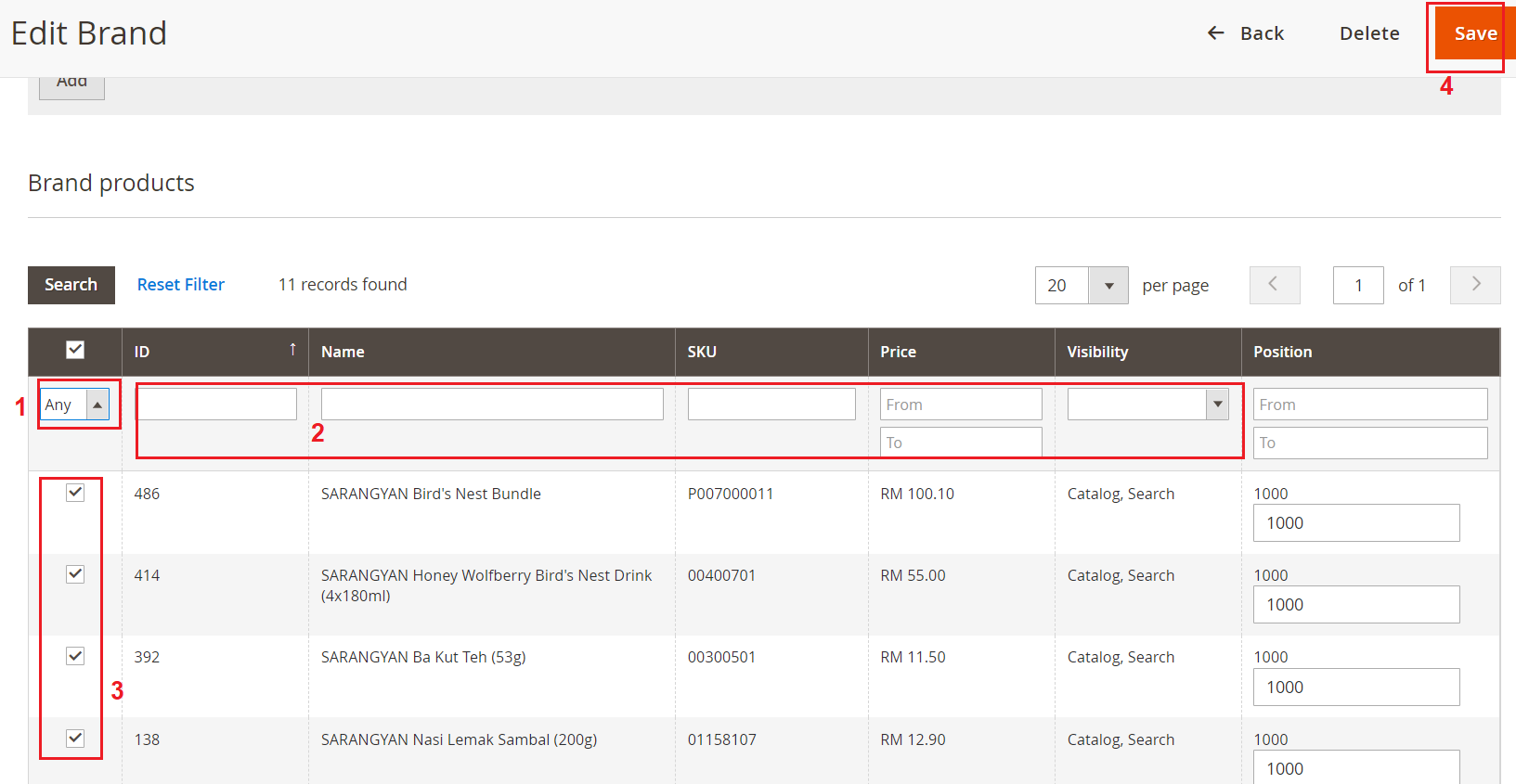
Task: Click 11 records found text
Action: click(343, 285)
